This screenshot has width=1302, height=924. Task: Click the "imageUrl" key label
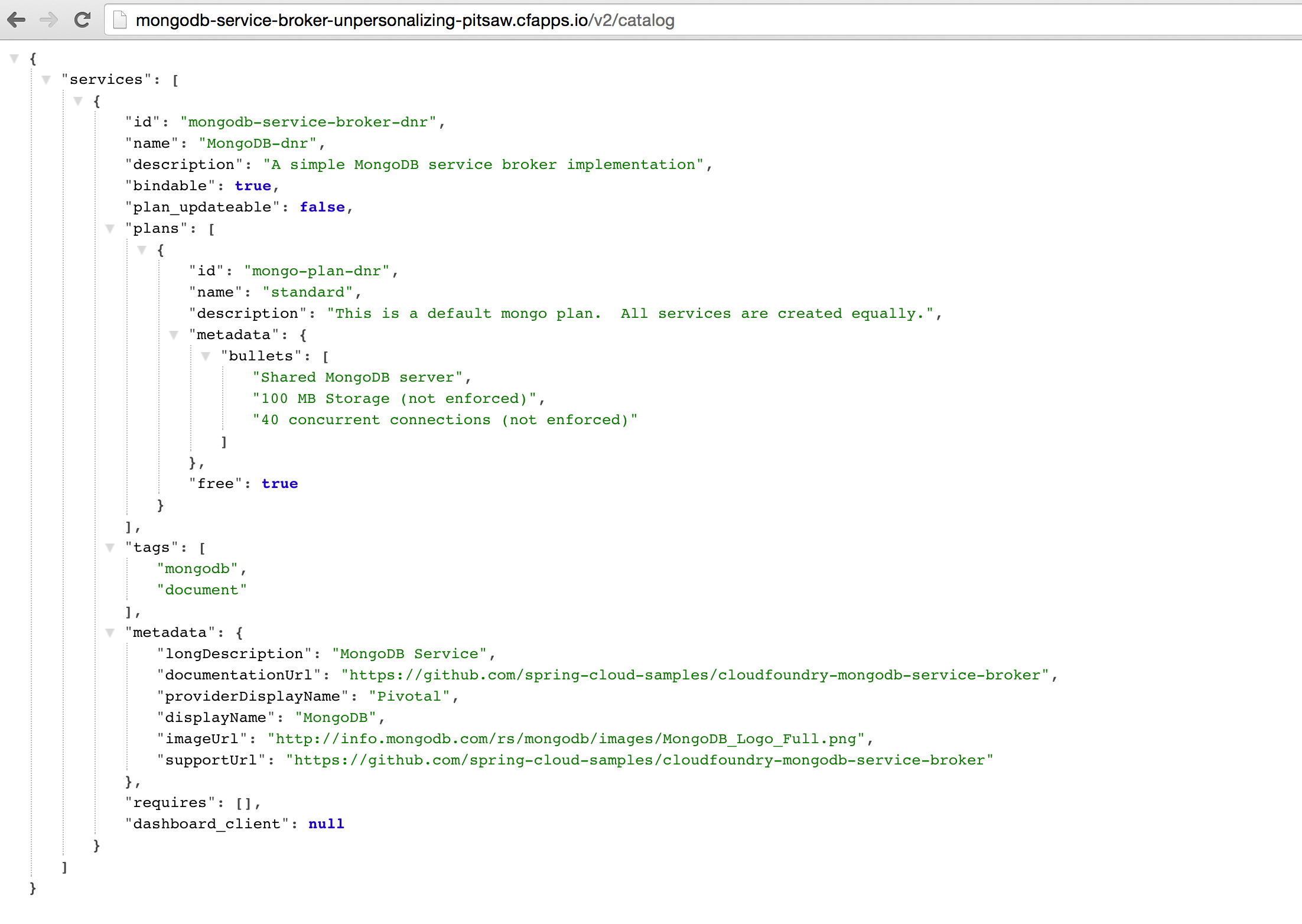coord(202,739)
